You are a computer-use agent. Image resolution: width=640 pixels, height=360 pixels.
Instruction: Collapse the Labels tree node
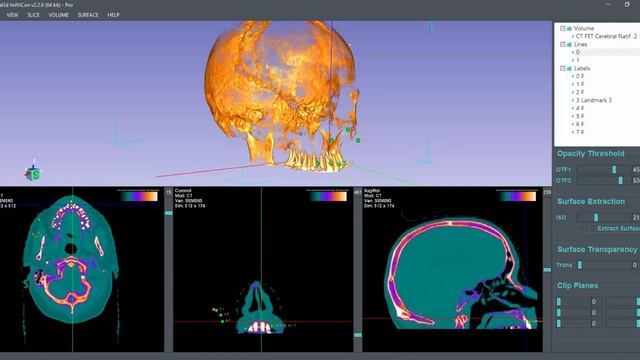pyautogui.click(x=563, y=68)
